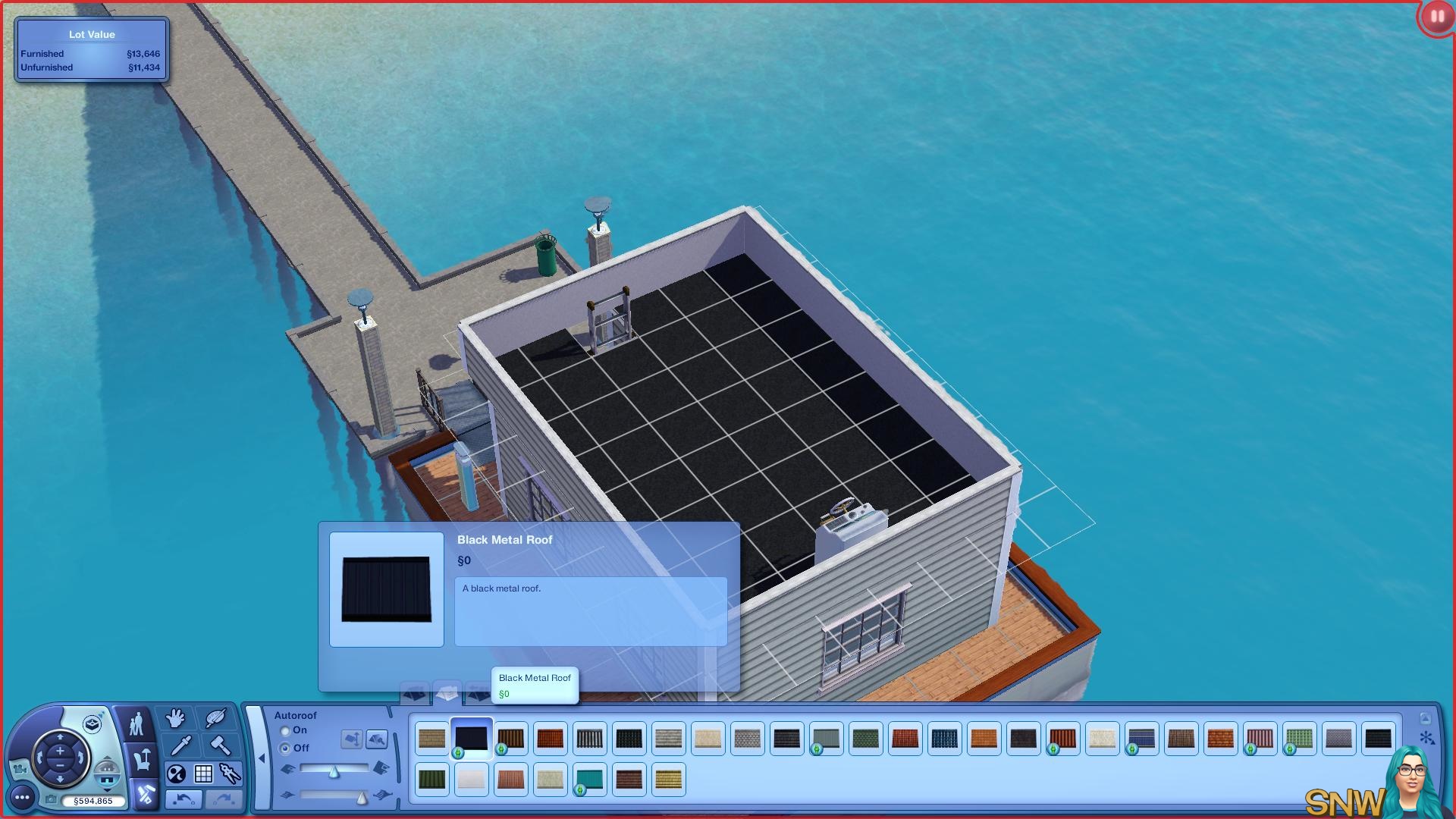Screen dimensions: 1456x819
Task: Zoom in with the plus camera button
Action: 60,752
